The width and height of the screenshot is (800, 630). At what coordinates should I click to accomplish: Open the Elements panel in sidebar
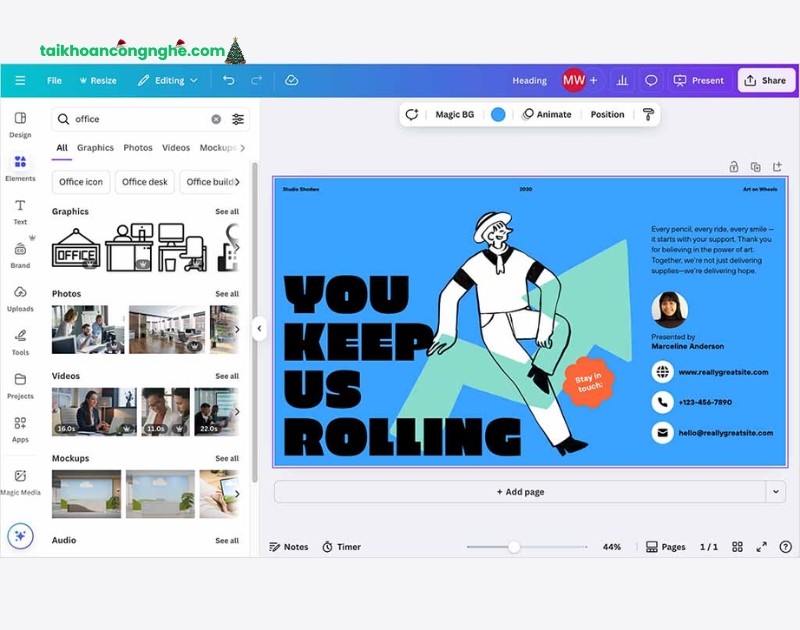pyautogui.click(x=20, y=166)
